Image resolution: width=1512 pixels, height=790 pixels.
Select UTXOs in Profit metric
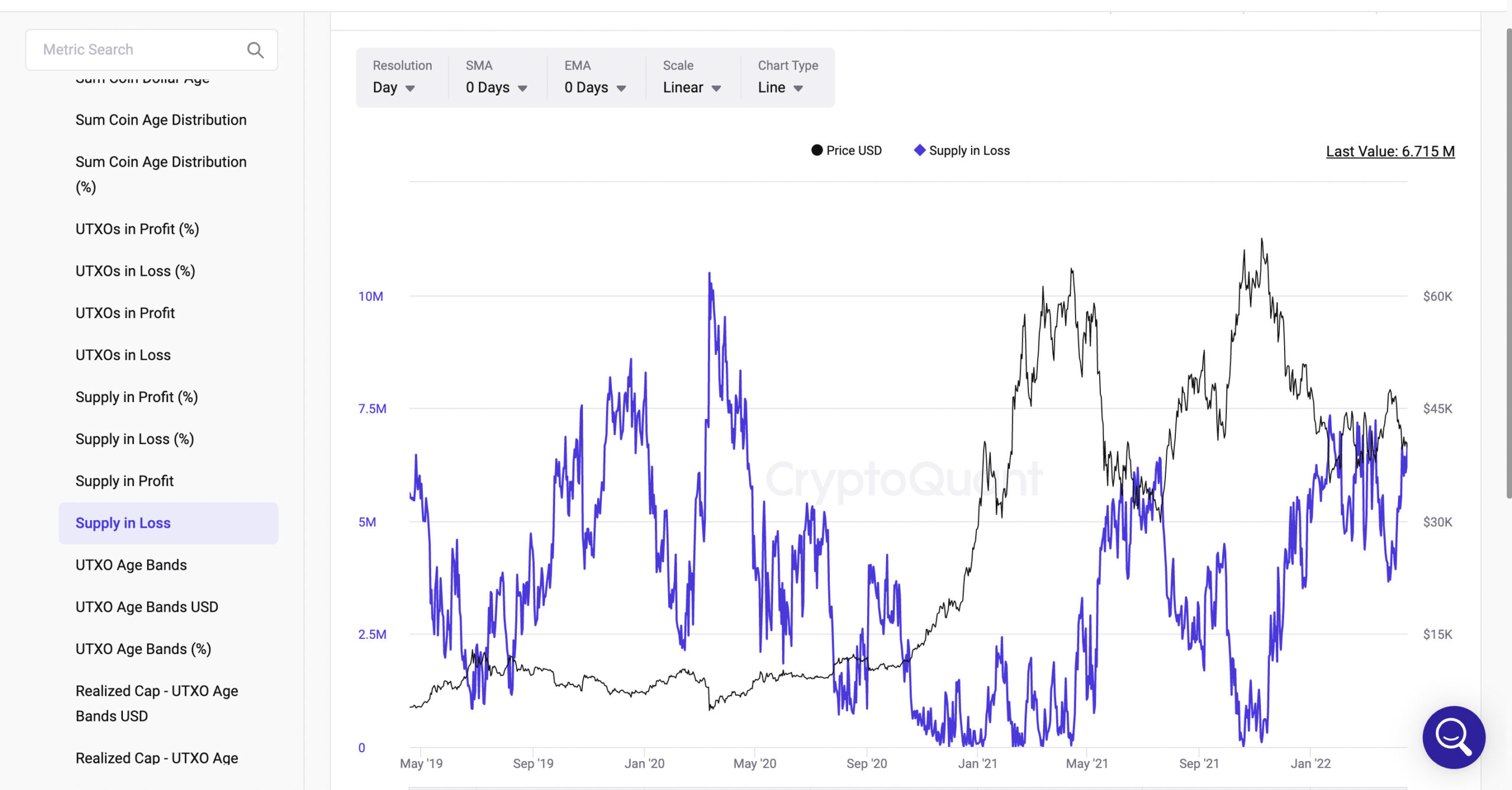125,313
